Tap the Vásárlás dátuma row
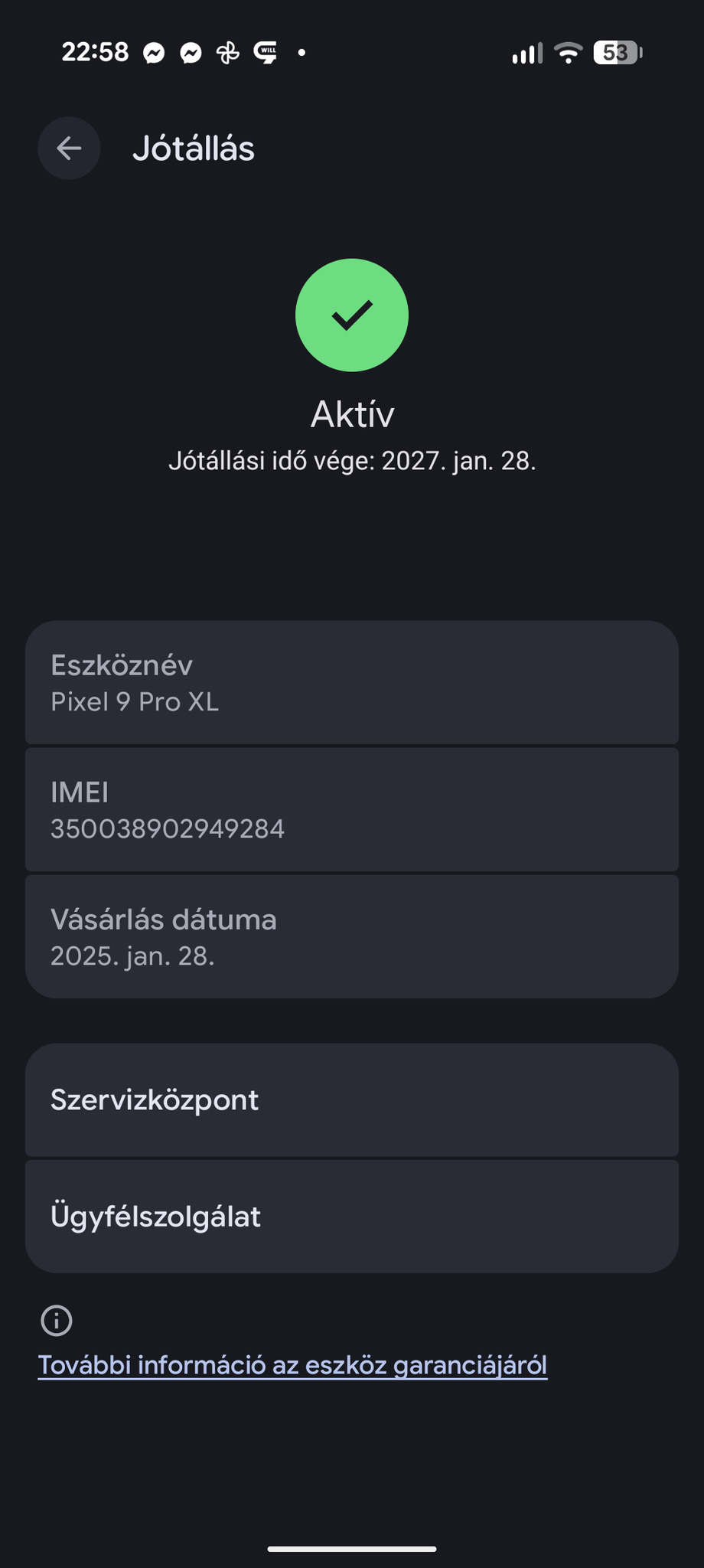The height and width of the screenshot is (1568, 704). pos(352,937)
